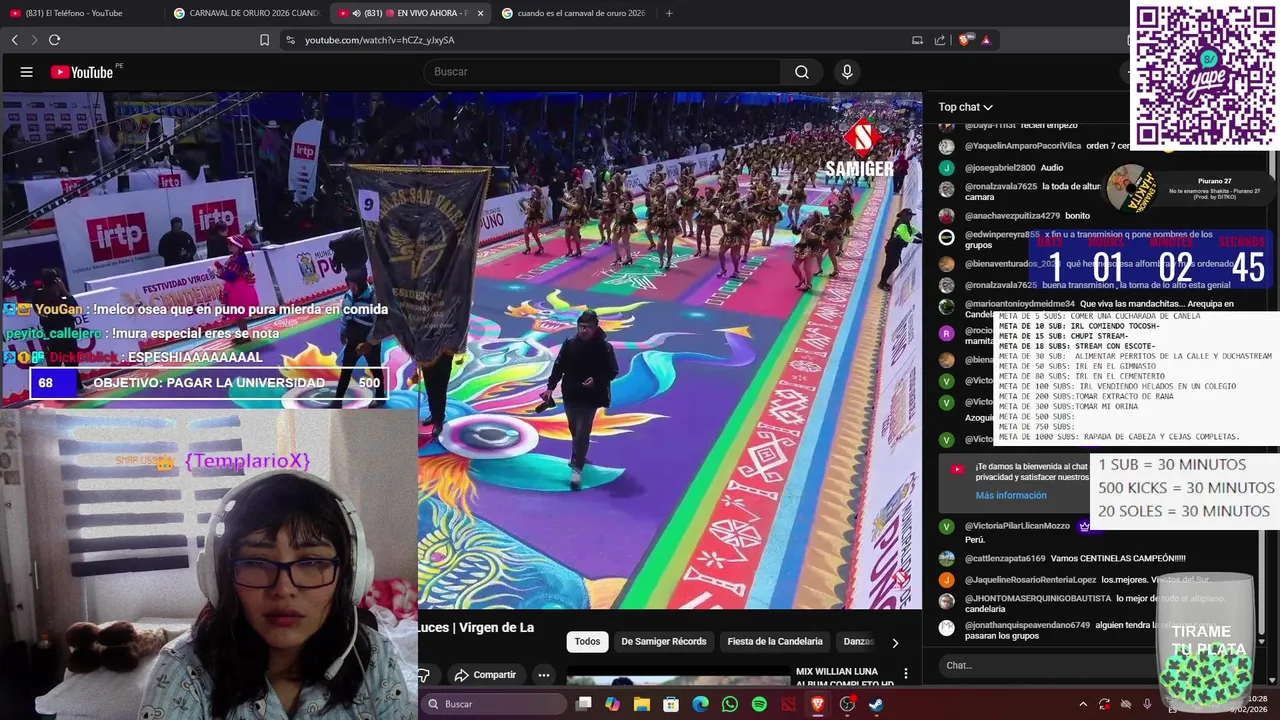Open the Más información link in chat
1280x720 pixels.
click(x=1011, y=495)
